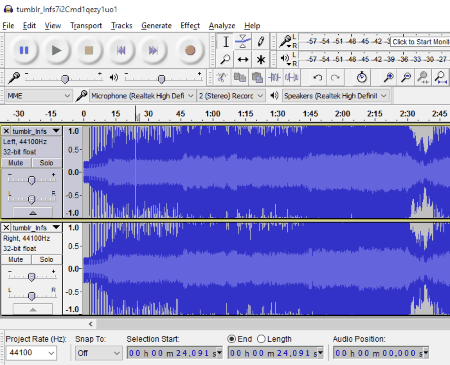Expand the Snap To dropdown

point(98,353)
